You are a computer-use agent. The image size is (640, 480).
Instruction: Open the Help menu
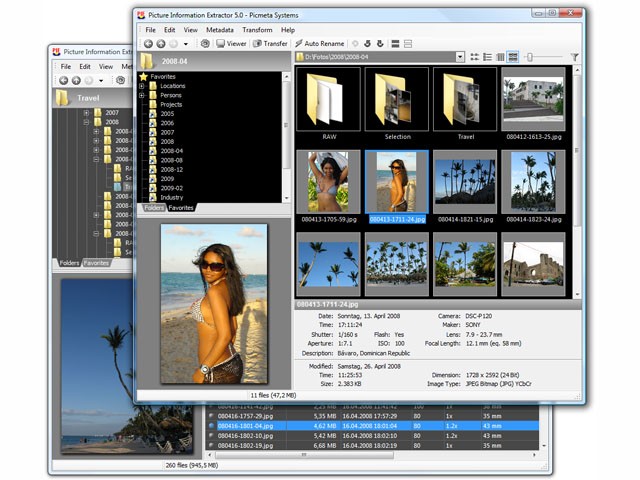pyautogui.click(x=288, y=30)
